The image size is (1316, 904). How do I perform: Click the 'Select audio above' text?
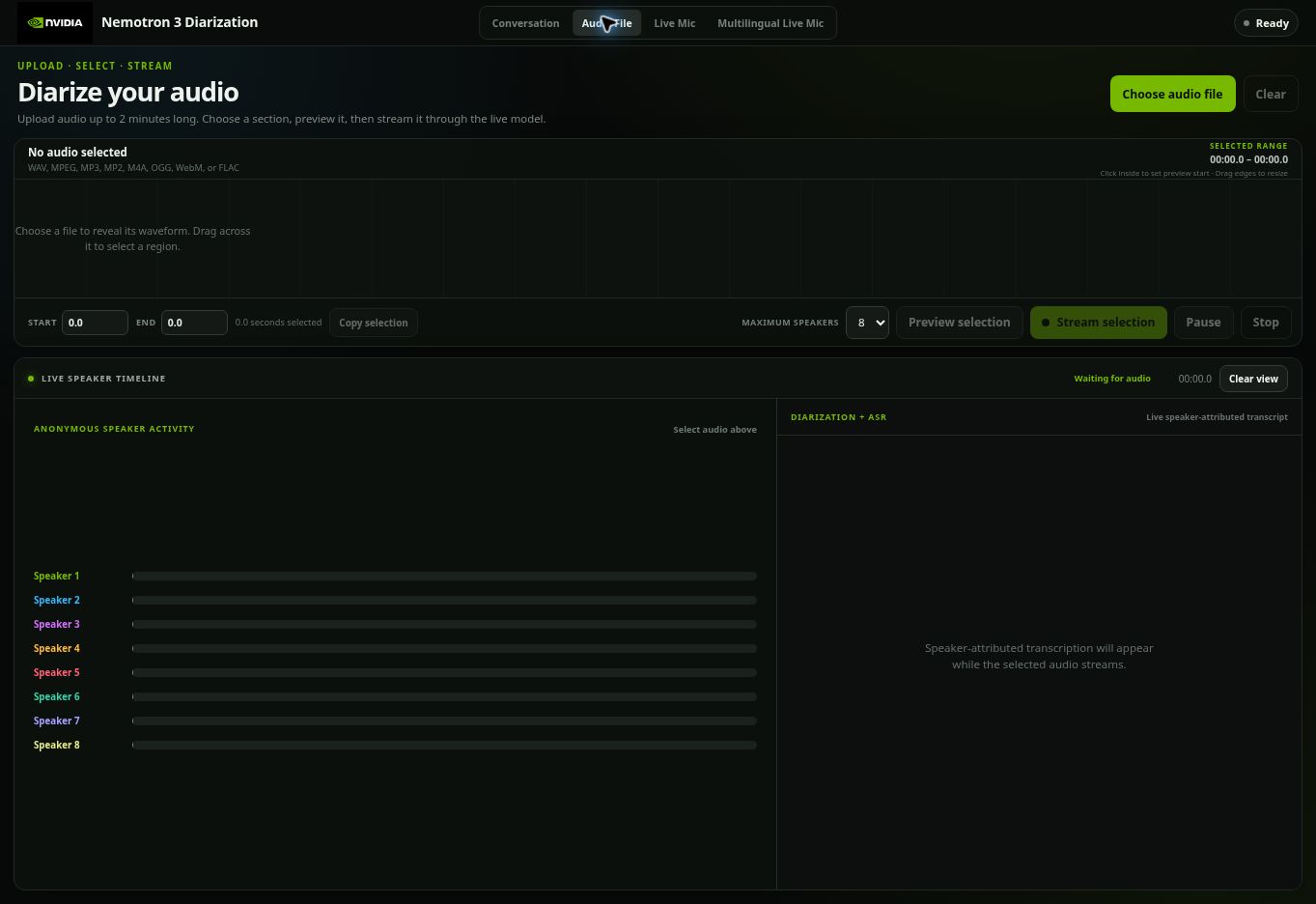point(714,430)
